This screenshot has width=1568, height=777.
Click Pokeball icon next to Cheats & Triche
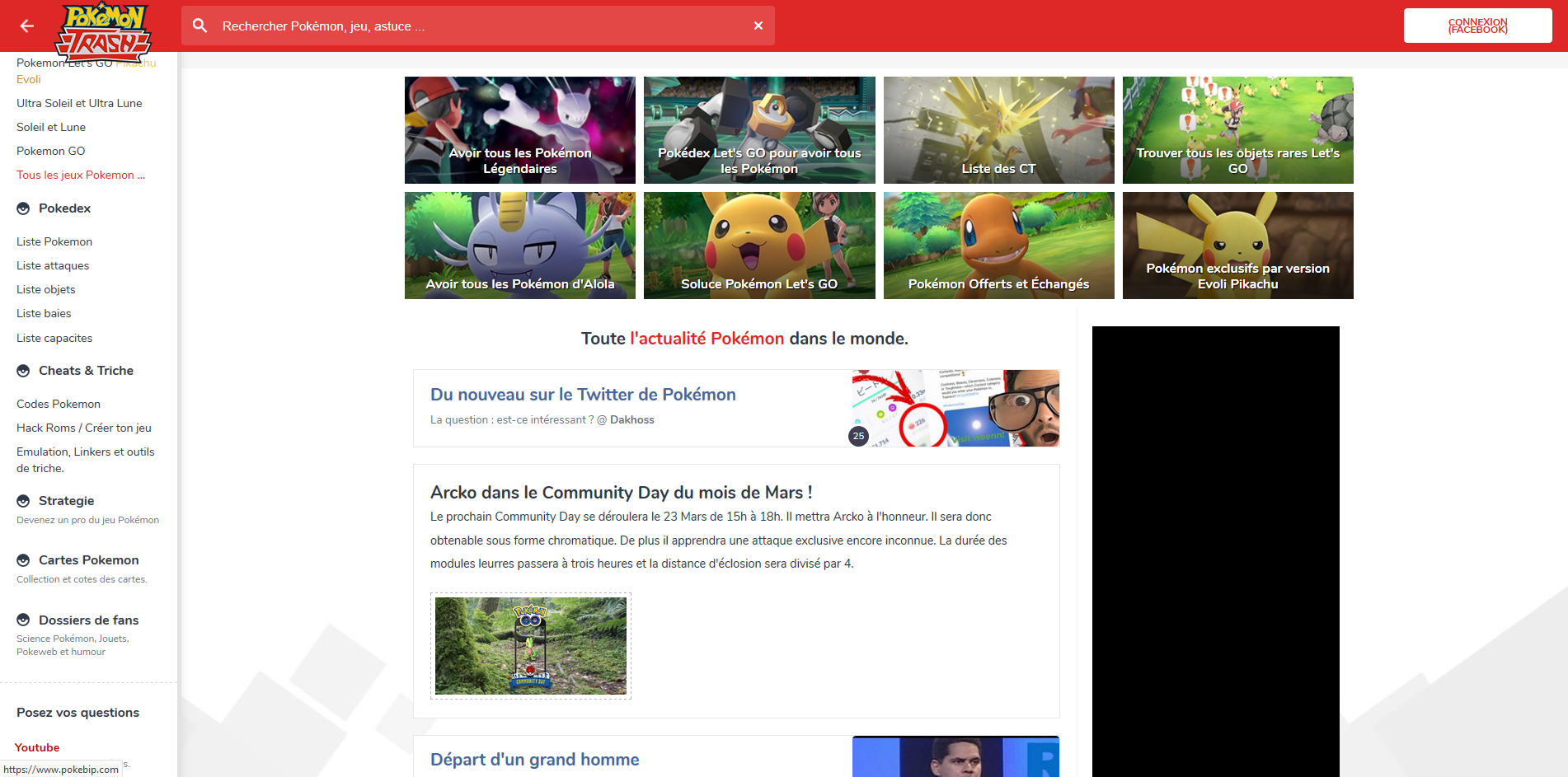23,371
